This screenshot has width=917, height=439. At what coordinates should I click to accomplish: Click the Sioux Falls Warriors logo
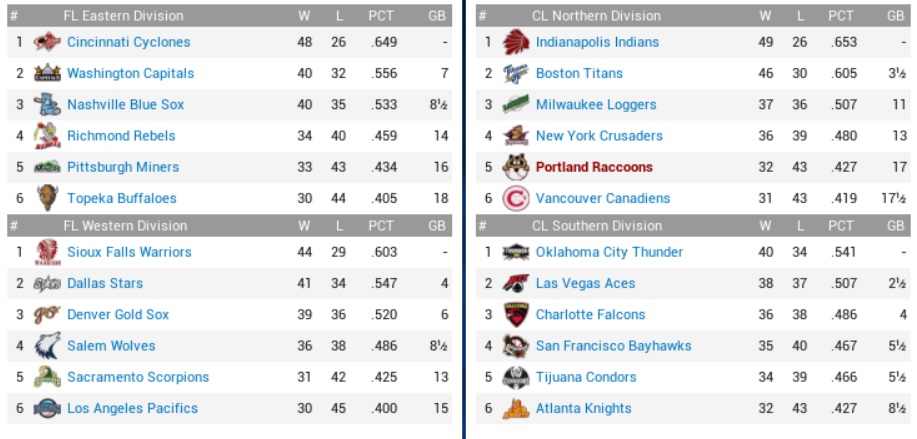[x=47, y=252]
